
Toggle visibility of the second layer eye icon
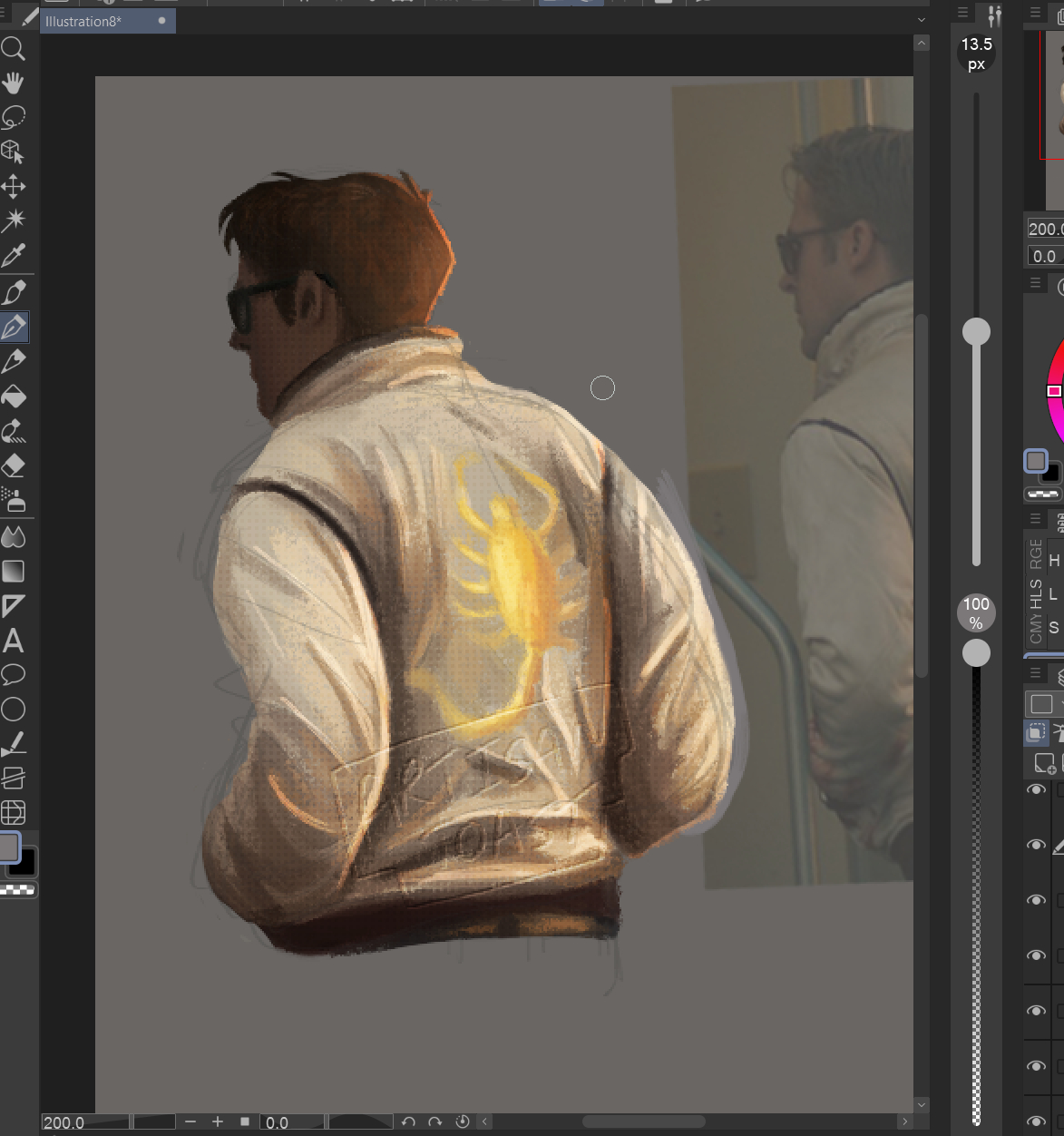1036,845
